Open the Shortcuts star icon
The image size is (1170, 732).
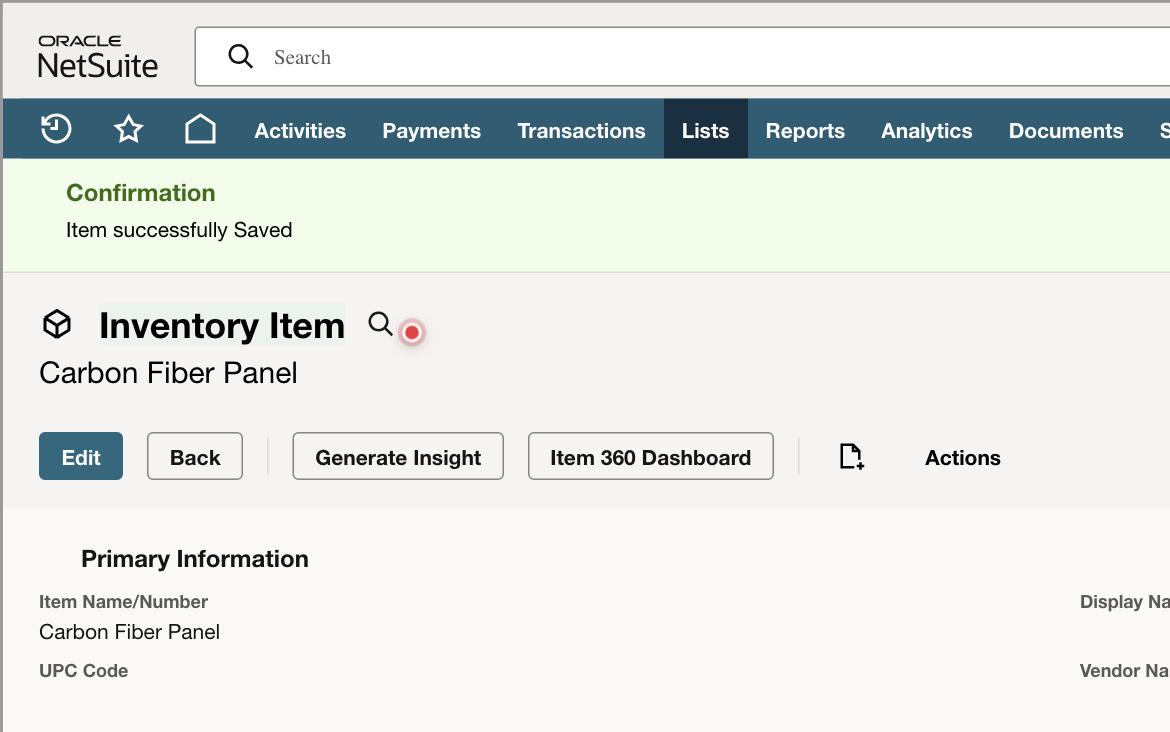coord(128,129)
